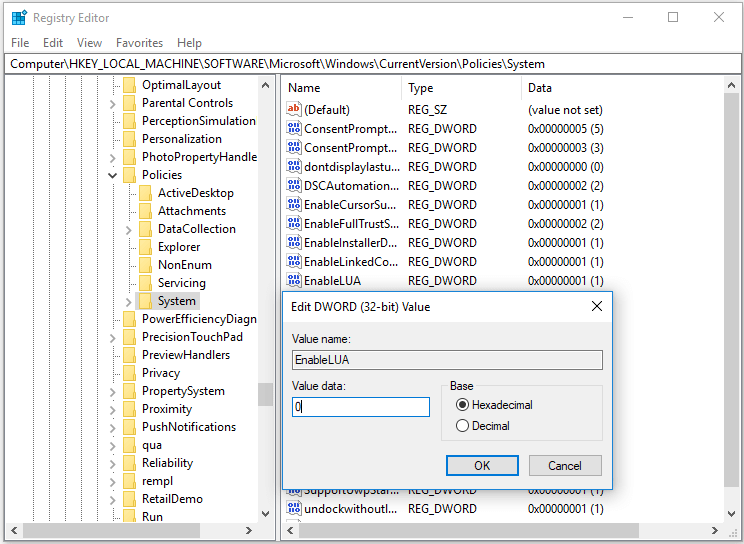Viewport: 744px width, 544px height.
Task: Cancel the Edit DWORD dialog
Action: [x=565, y=465]
